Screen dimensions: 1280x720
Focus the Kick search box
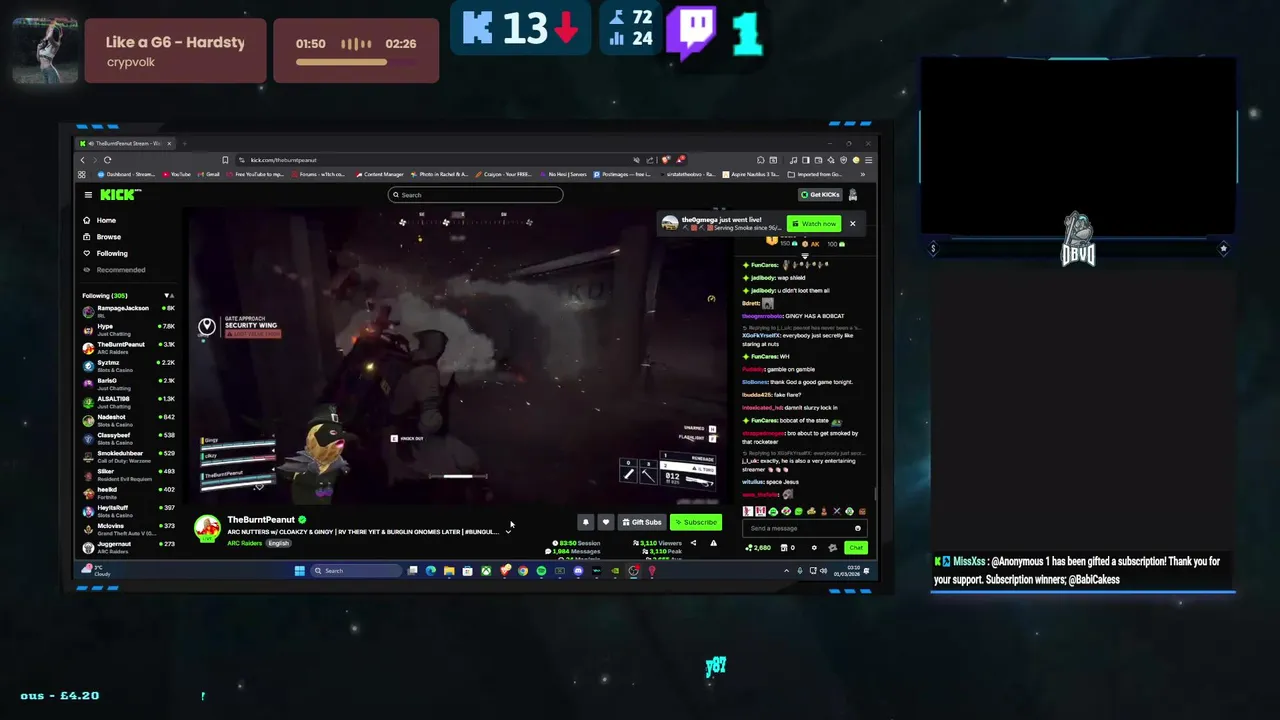point(476,195)
